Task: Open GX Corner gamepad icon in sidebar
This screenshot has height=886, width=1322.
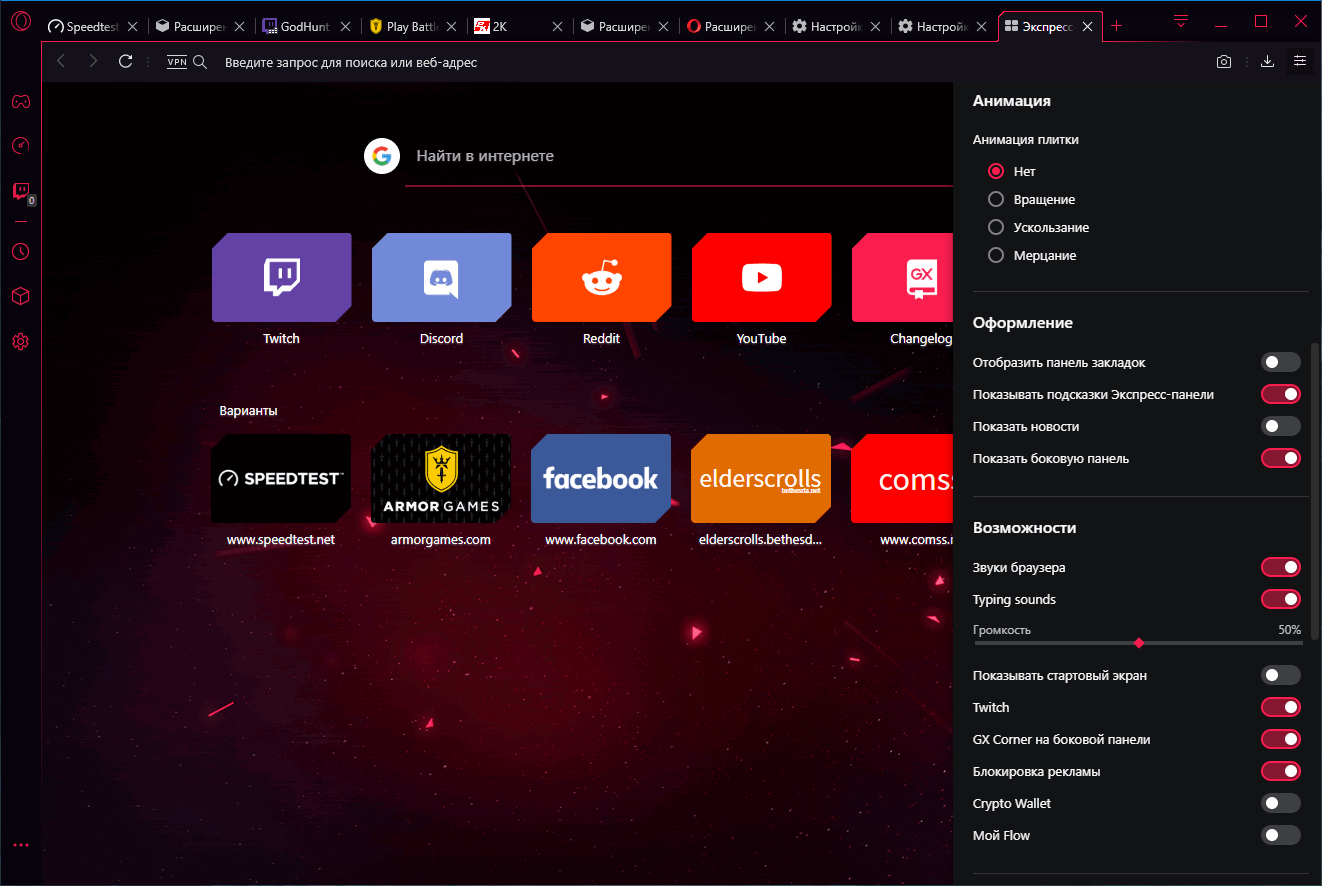Action: tap(20, 101)
